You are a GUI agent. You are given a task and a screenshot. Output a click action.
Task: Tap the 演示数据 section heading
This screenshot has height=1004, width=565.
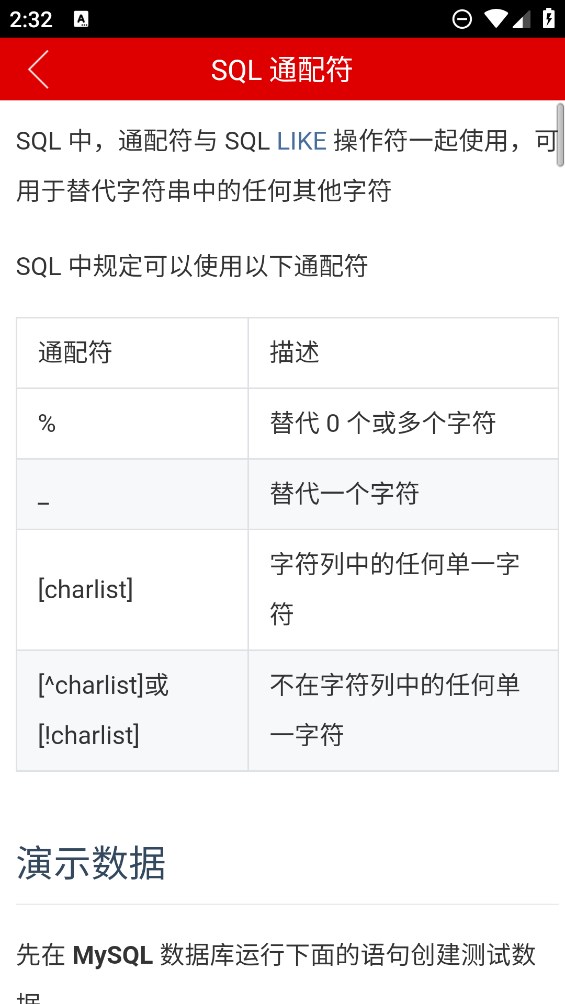click(91, 862)
